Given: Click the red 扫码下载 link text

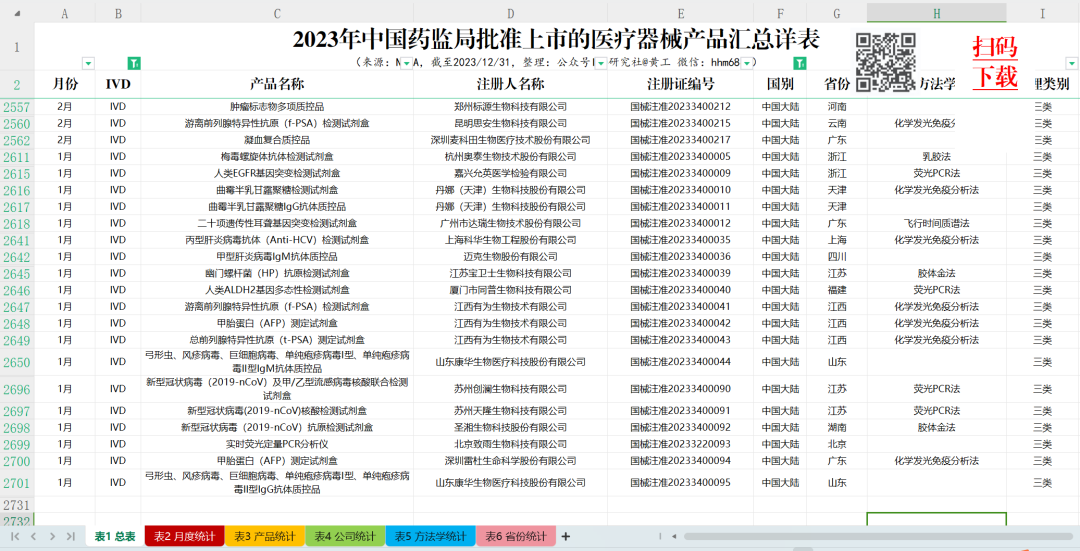Looking at the screenshot, I should coord(995,61).
